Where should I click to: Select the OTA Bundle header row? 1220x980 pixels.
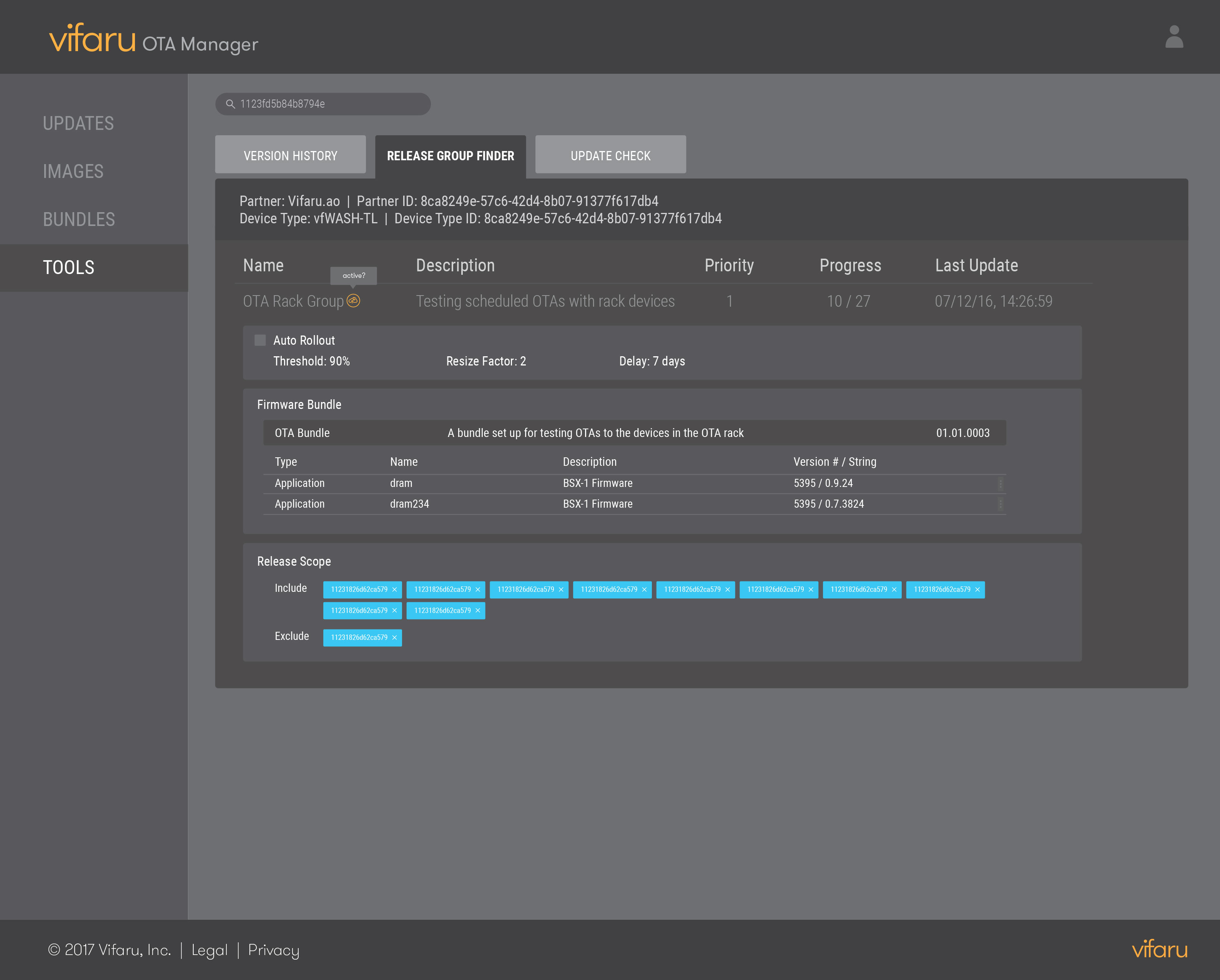pyautogui.click(x=634, y=433)
